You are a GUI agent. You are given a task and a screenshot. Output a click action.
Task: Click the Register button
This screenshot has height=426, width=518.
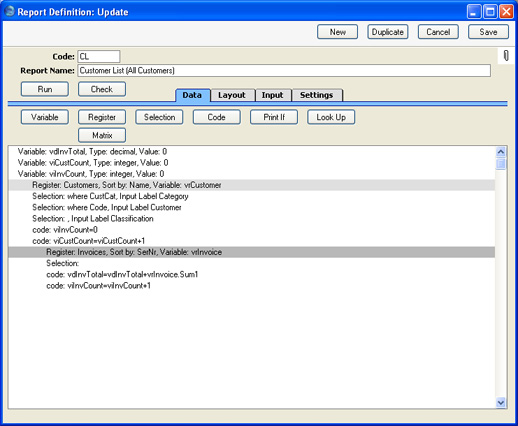tap(102, 117)
